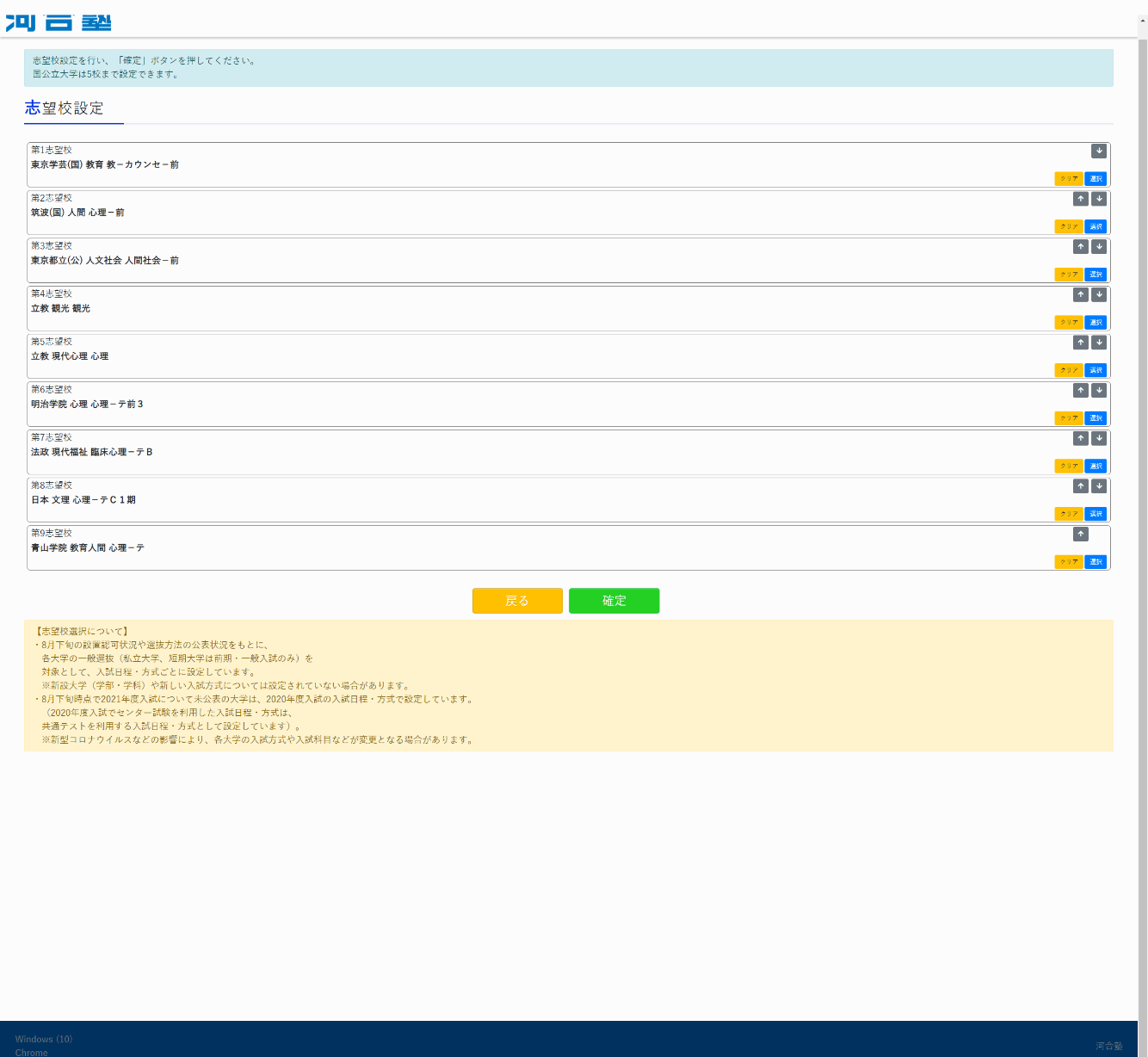The image size is (1148, 1057).
Task: Click down arrow for 第3志望校
Action: [x=1099, y=247]
